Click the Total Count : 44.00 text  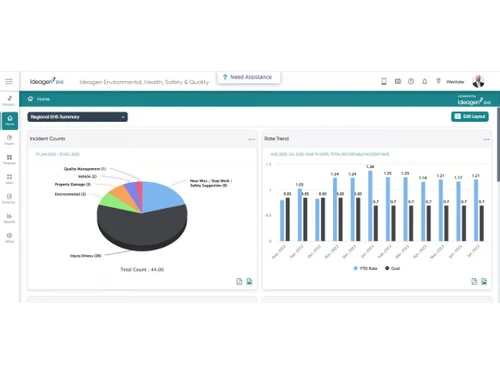142,269
